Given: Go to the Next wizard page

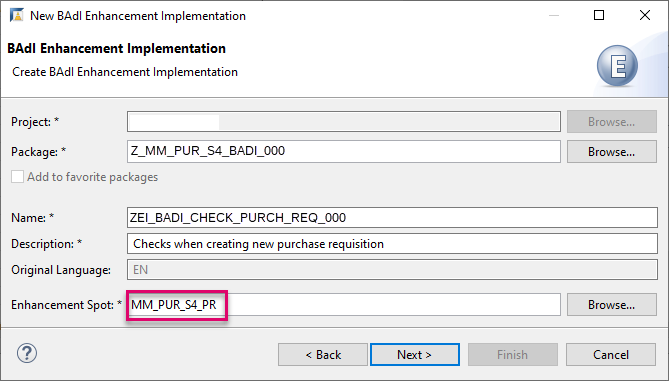Looking at the screenshot, I should coord(415,355).
